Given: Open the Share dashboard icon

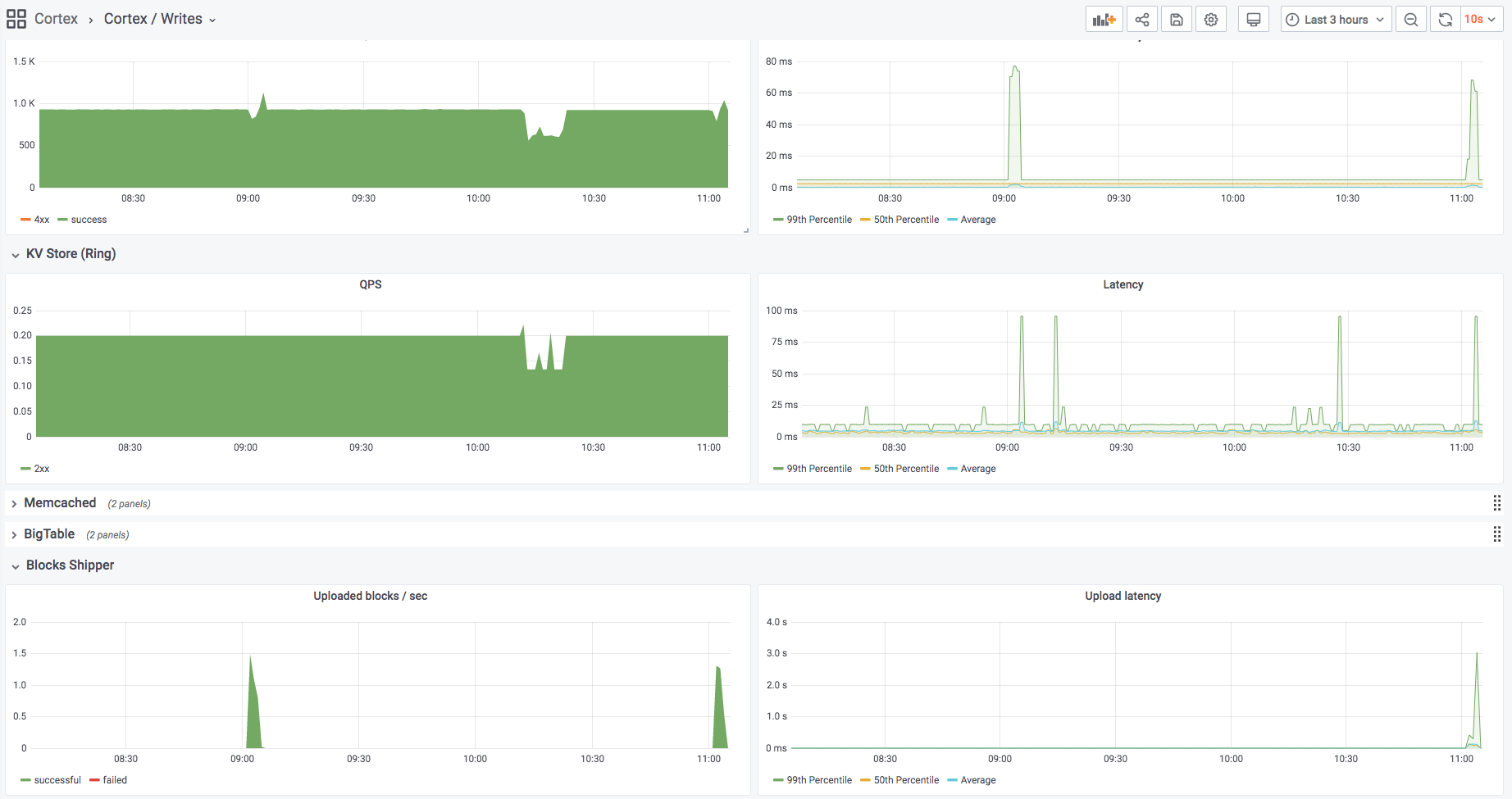Looking at the screenshot, I should (x=1142, y=20).
